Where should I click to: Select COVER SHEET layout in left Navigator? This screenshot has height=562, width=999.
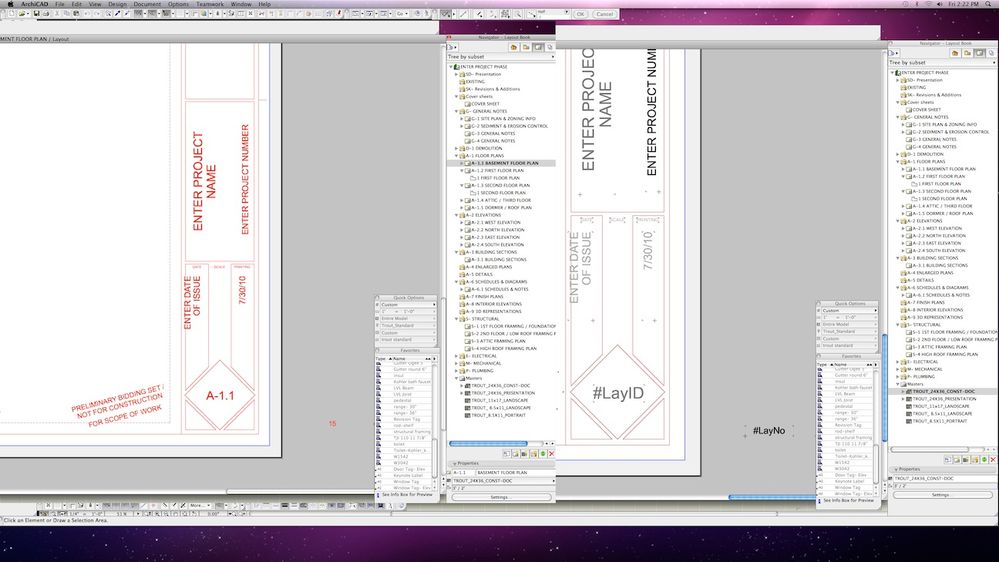pos(485,104)
